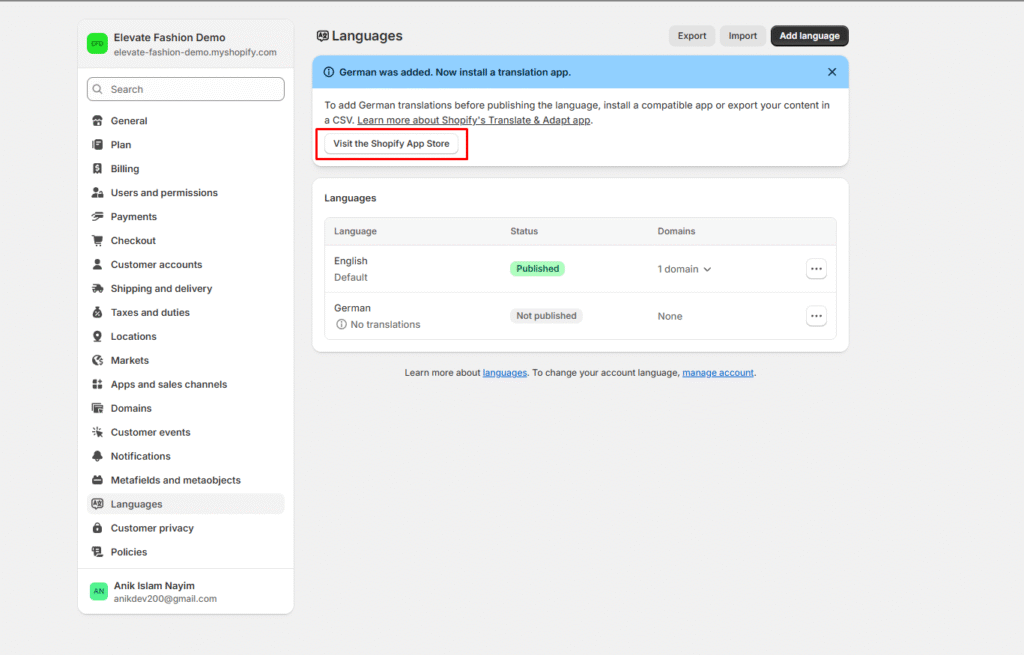Click the Apps and sales channels icon

coord(97,384)
